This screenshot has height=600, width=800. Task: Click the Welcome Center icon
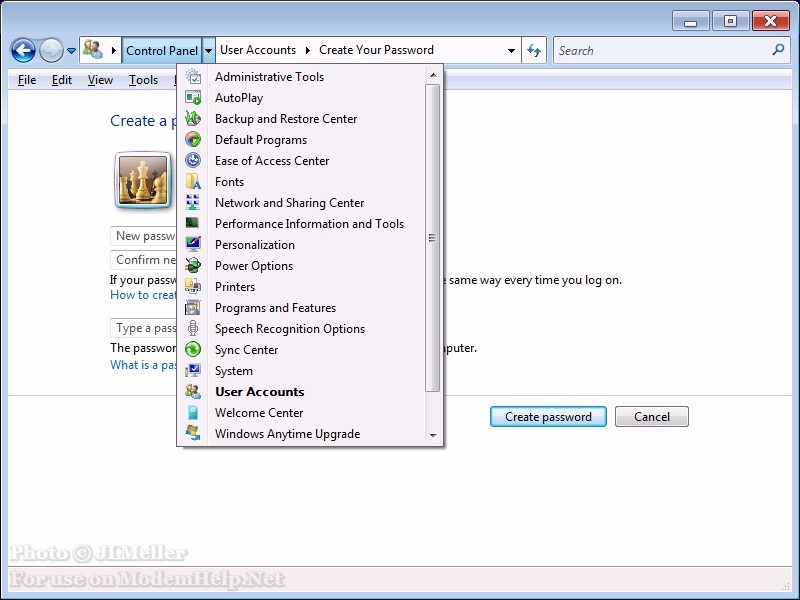click(193, 412)
